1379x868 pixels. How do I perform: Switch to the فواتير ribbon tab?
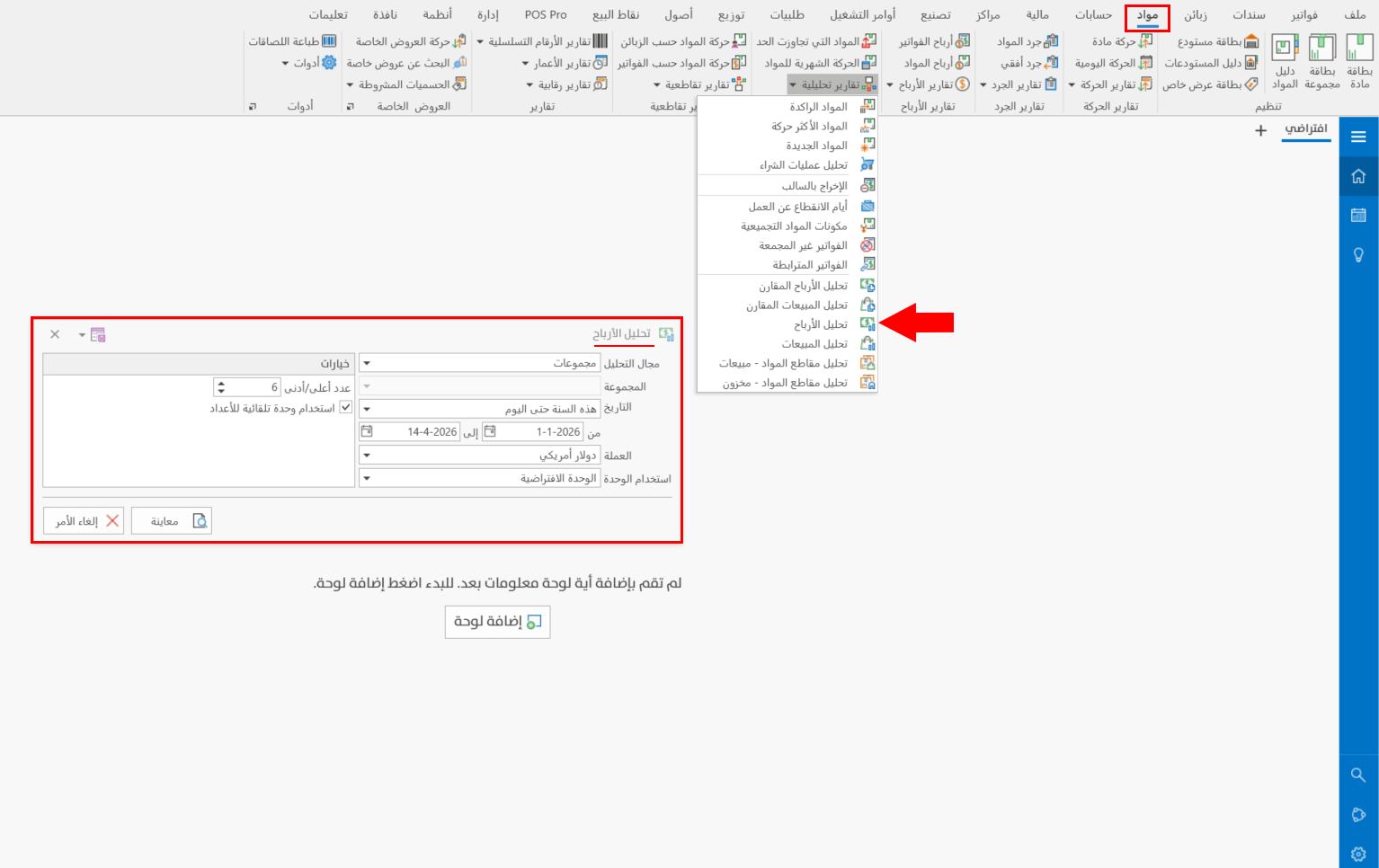[x=1304, y=15]
